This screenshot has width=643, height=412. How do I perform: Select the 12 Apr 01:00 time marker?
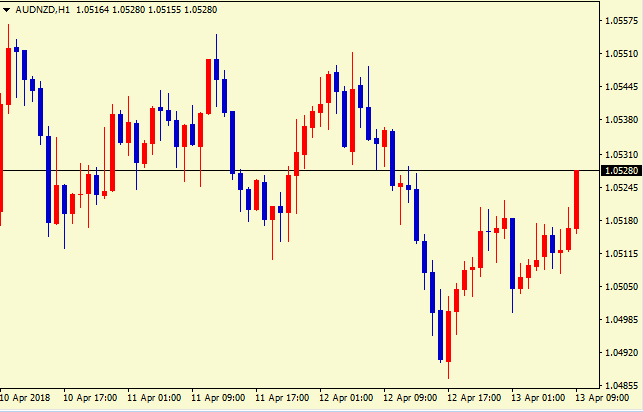pos(348,398)
